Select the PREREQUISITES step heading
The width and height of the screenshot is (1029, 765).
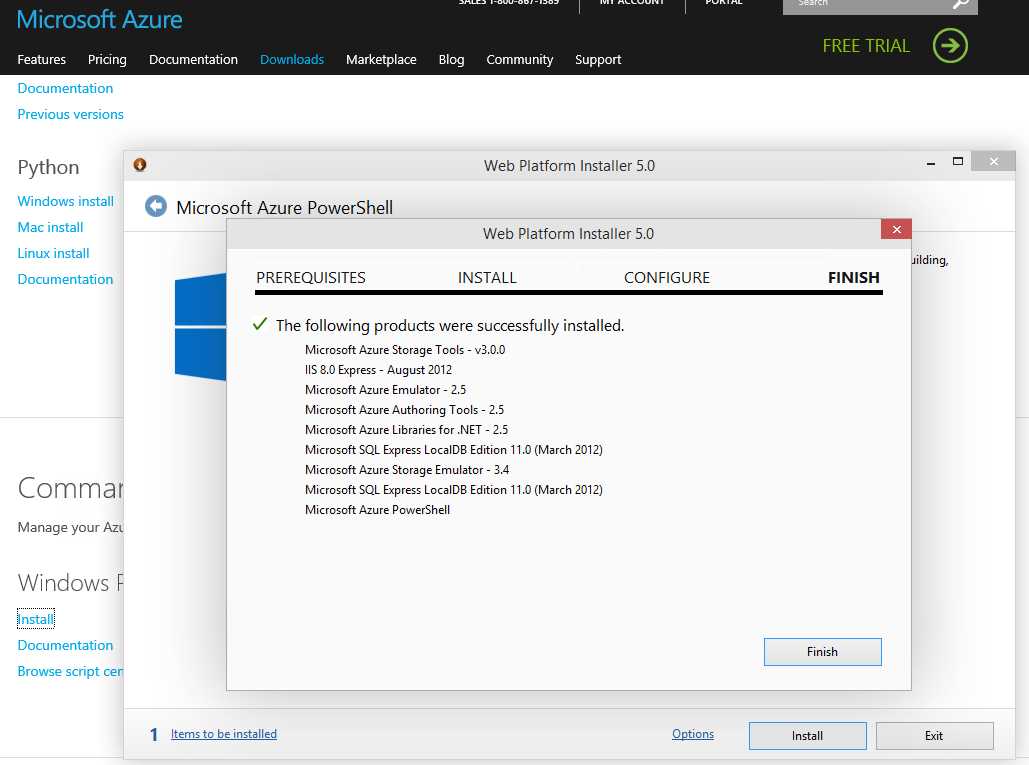310,278
